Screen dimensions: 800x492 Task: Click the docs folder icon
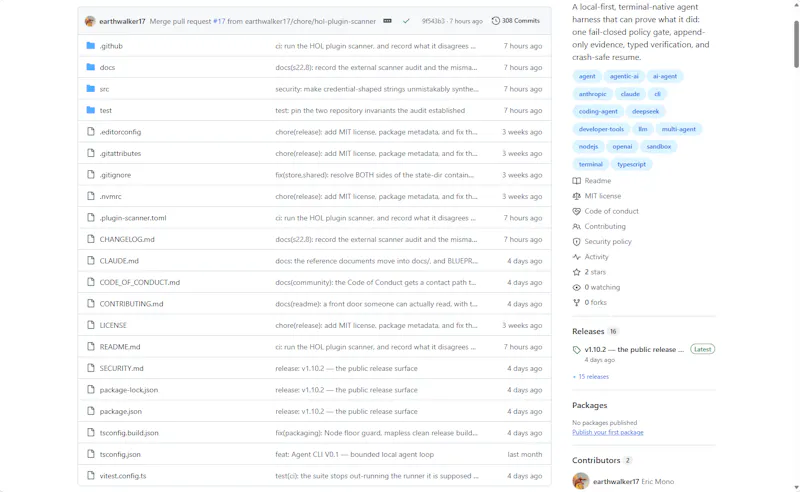point(91,67)
